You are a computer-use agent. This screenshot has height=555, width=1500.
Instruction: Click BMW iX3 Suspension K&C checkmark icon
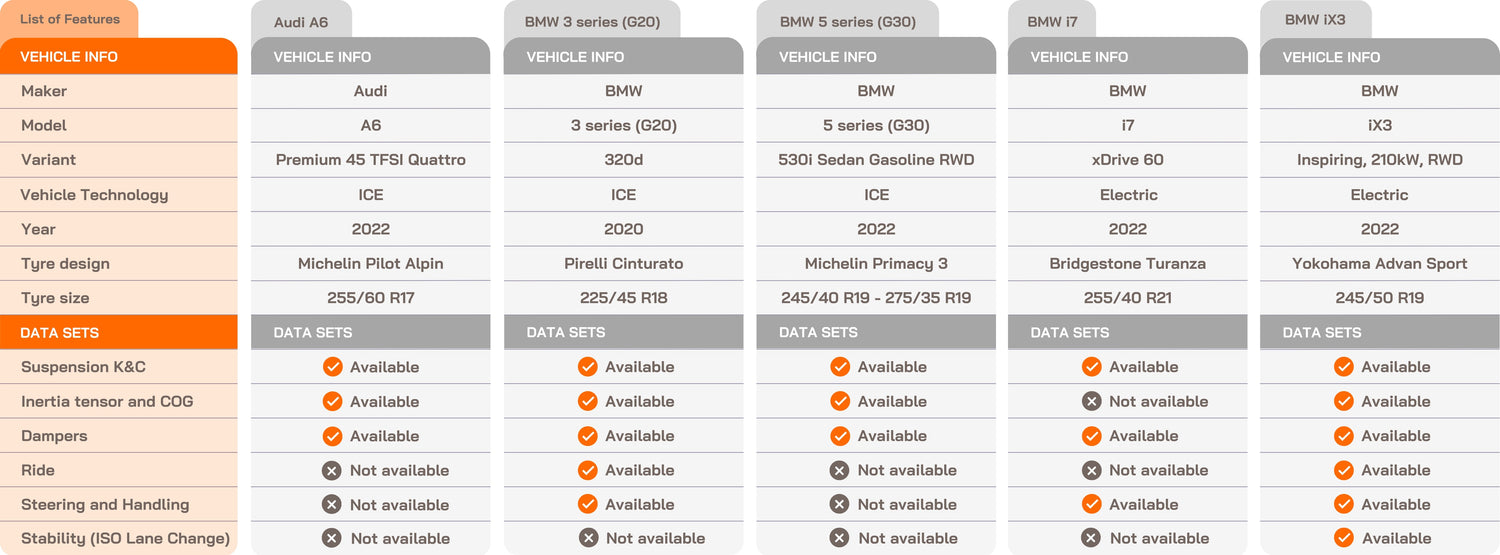[x=1343, y=367]
